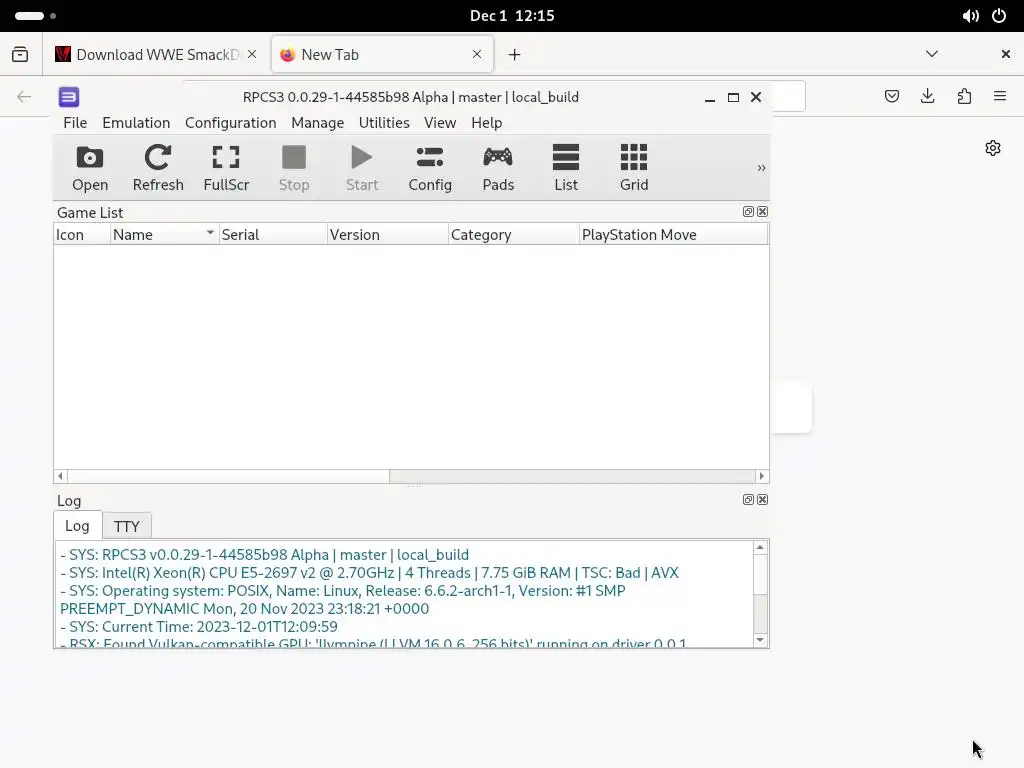Click the RPCS3 window logo icon

(69, 97)
